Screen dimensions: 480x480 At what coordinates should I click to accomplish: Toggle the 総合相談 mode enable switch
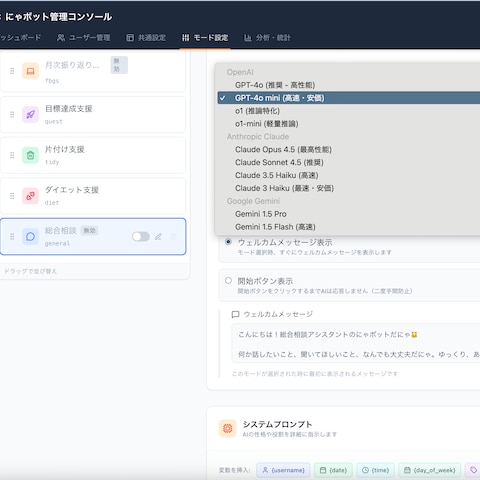click(141, 237)
